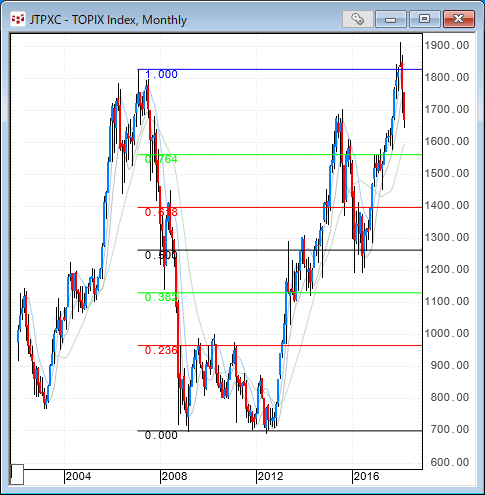Image resolution: width=485 pixels, height=495 pixels.
Task: Click the 600.00 price axis label
Action: click(450, 462)
